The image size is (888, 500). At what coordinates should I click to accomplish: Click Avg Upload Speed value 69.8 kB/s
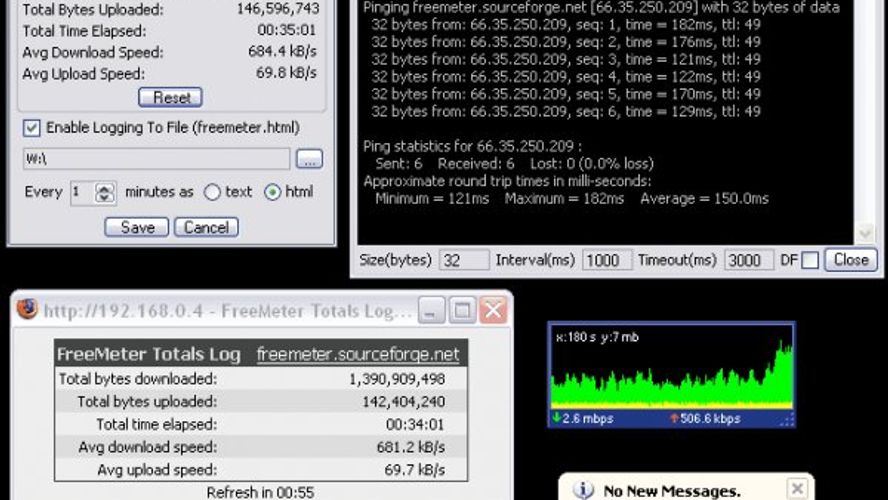click(286, 73)
